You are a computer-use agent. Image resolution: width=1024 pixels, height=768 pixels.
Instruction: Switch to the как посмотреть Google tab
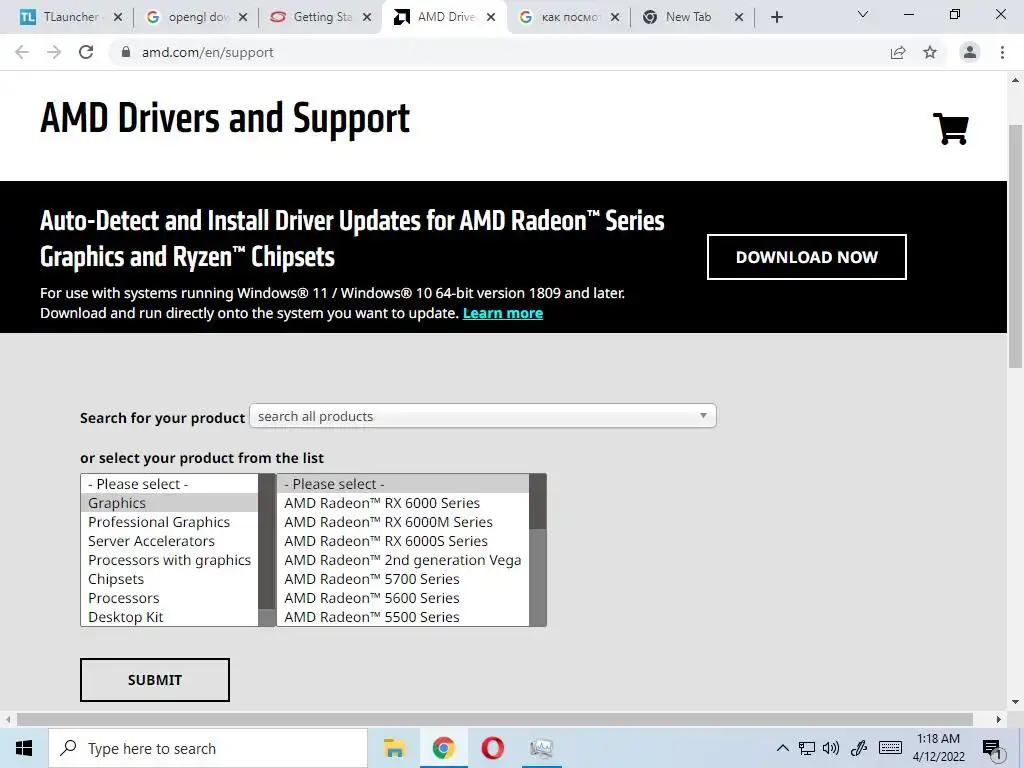[569, 17]
